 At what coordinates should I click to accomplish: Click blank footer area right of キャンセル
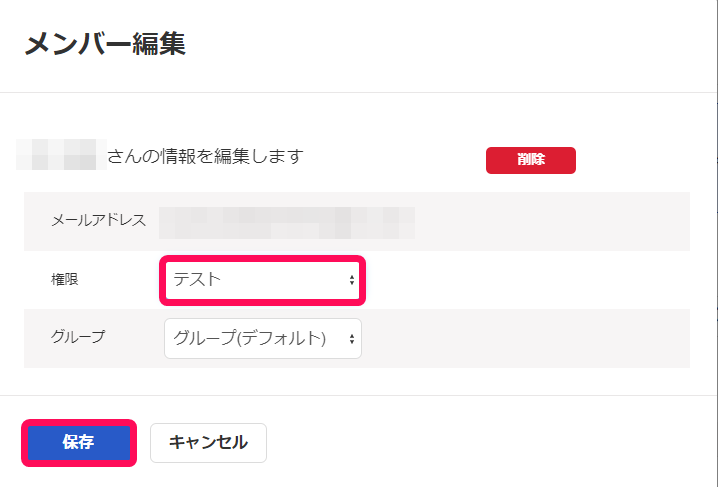tap(490, 443)
